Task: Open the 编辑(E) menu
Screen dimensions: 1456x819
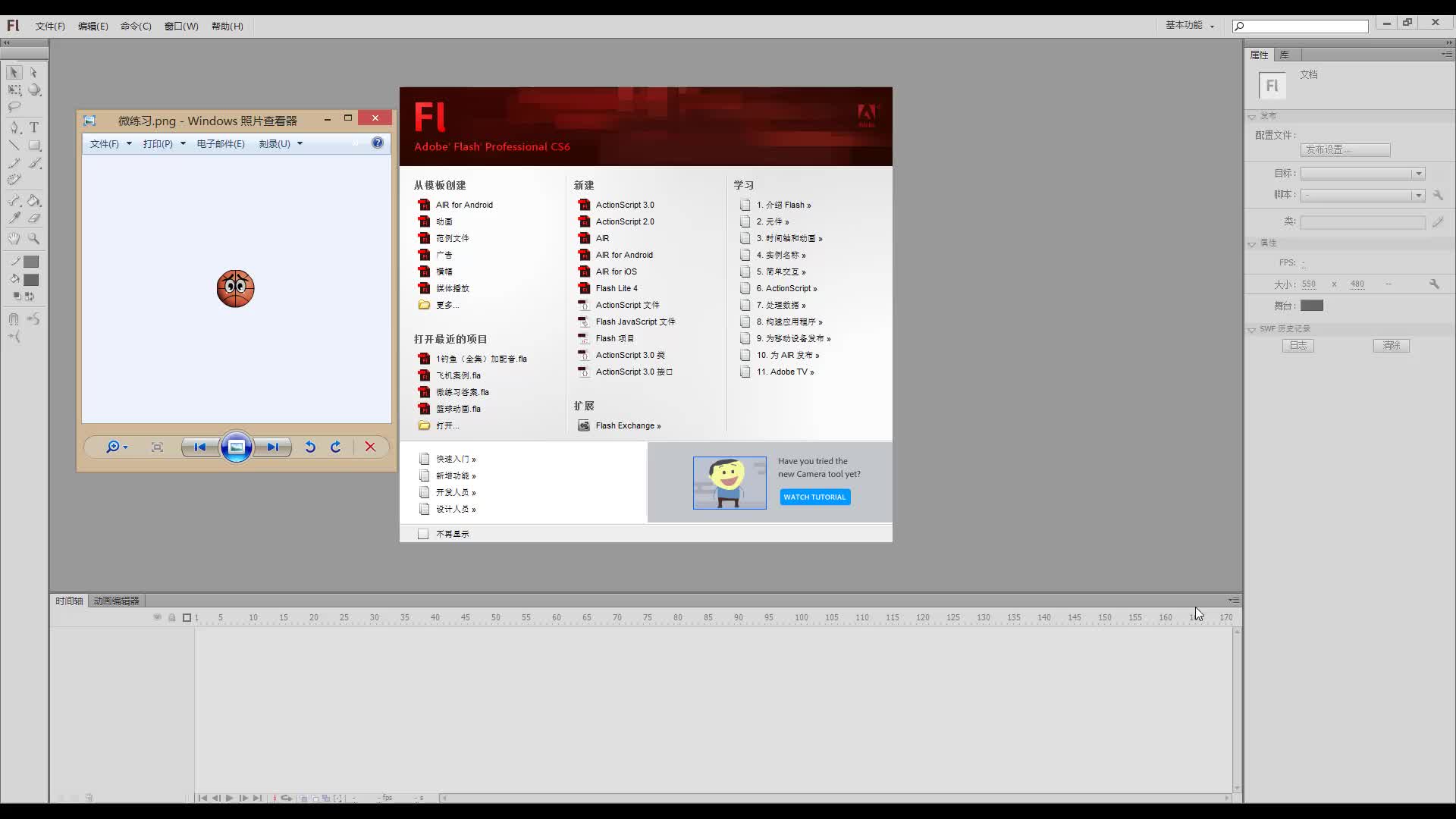Action: 93,26
